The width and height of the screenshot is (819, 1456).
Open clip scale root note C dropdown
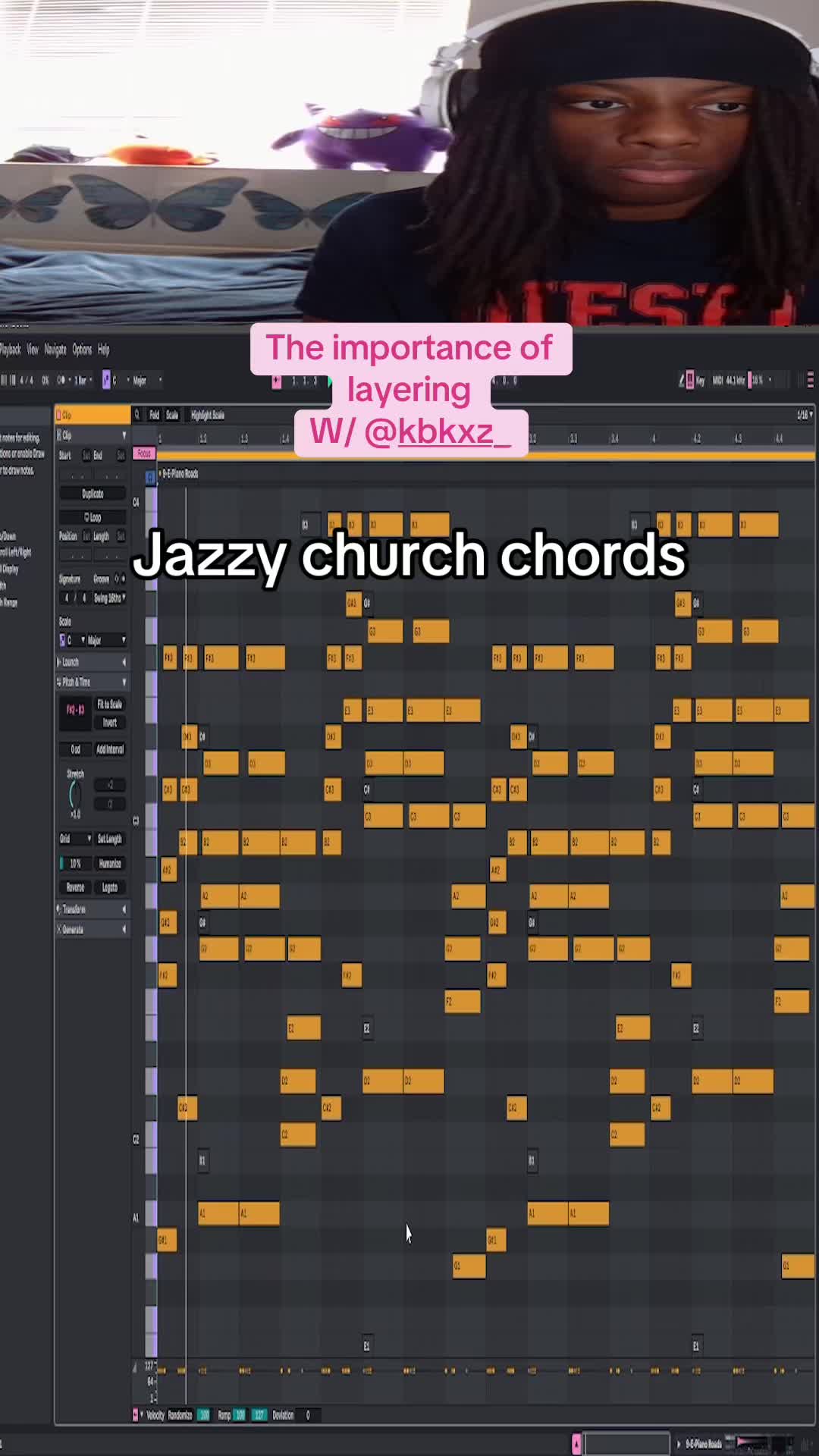point(77,640)
